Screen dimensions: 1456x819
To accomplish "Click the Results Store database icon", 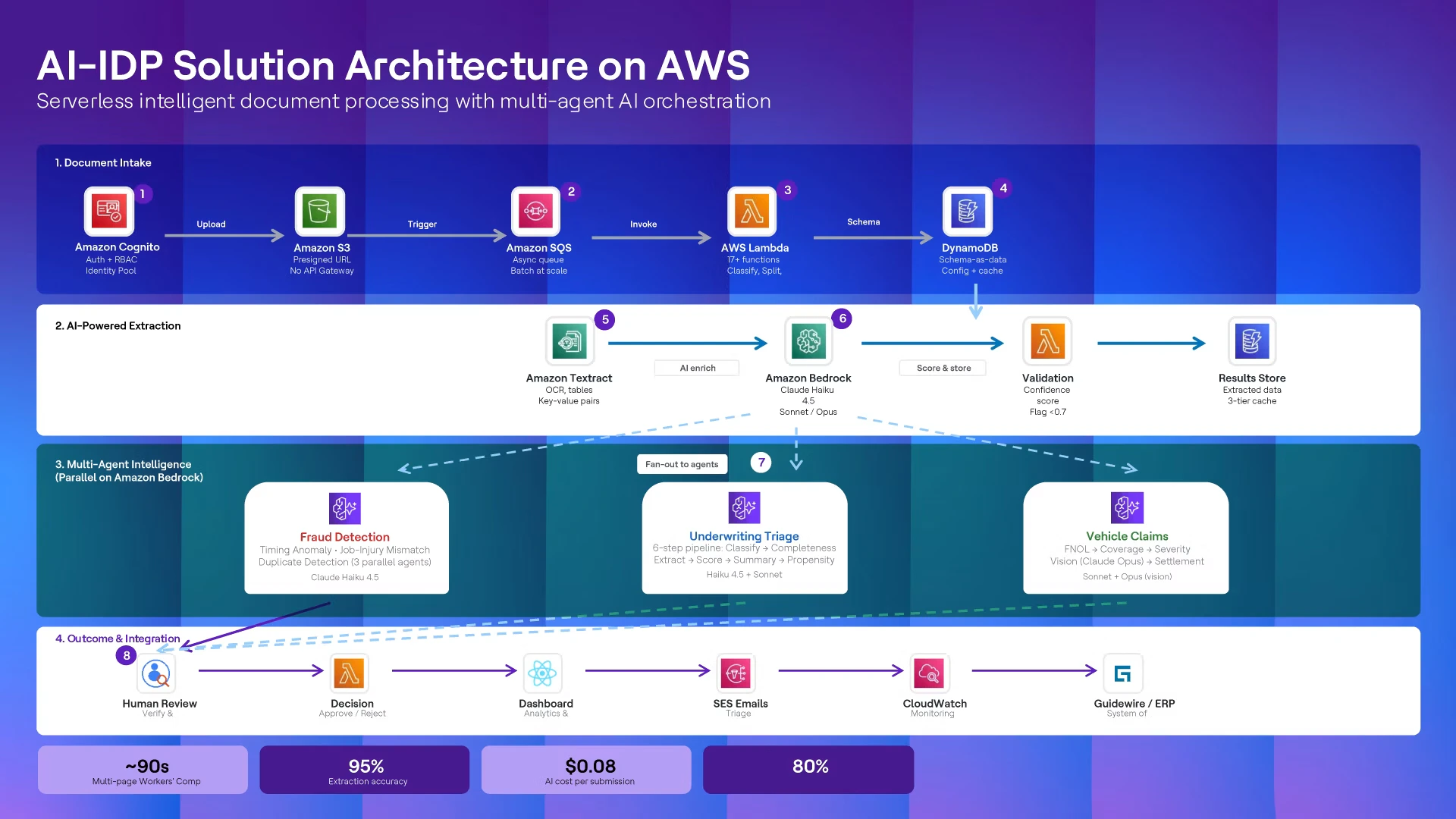I will 1252,342.
